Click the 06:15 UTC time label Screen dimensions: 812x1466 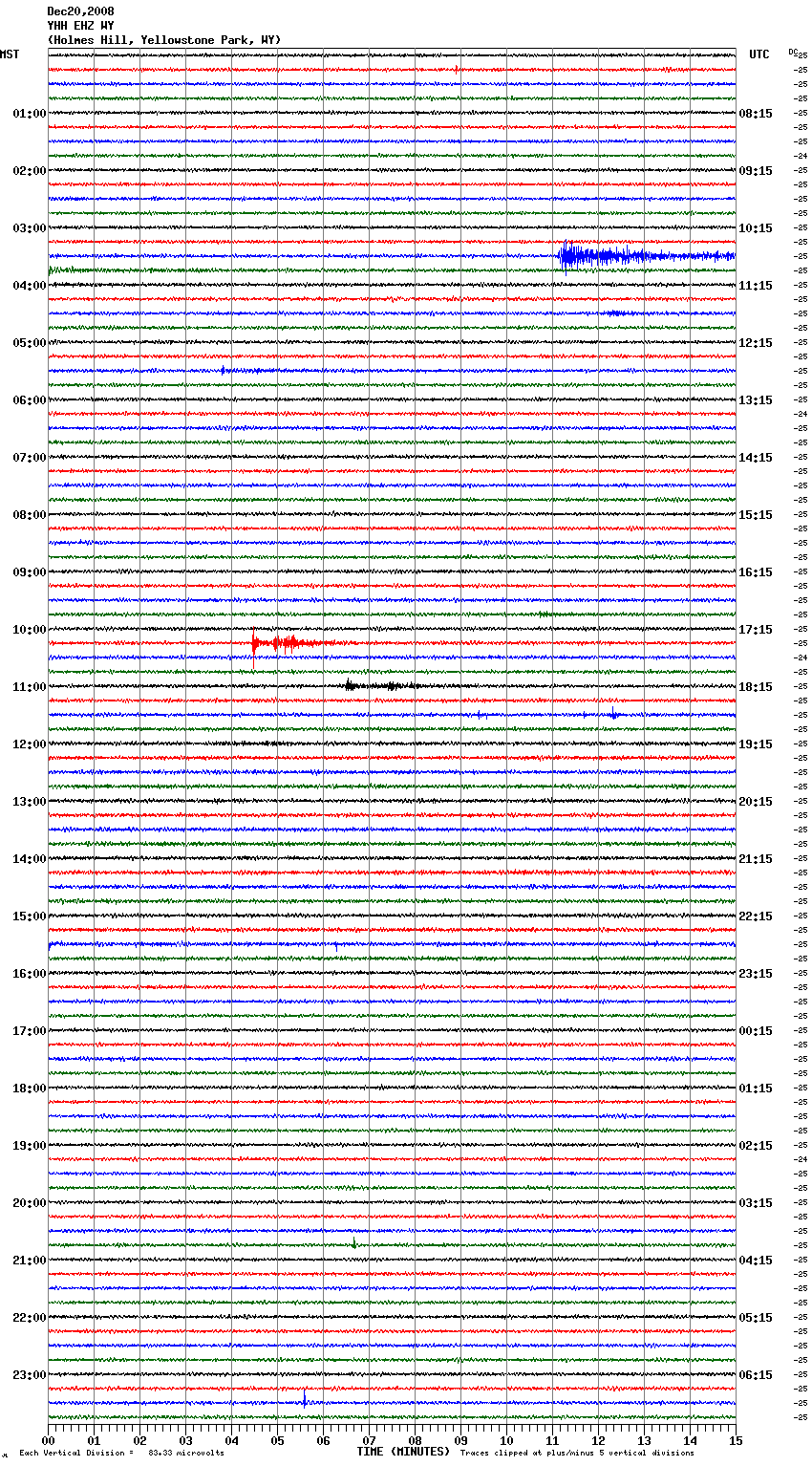point(756,1375)
